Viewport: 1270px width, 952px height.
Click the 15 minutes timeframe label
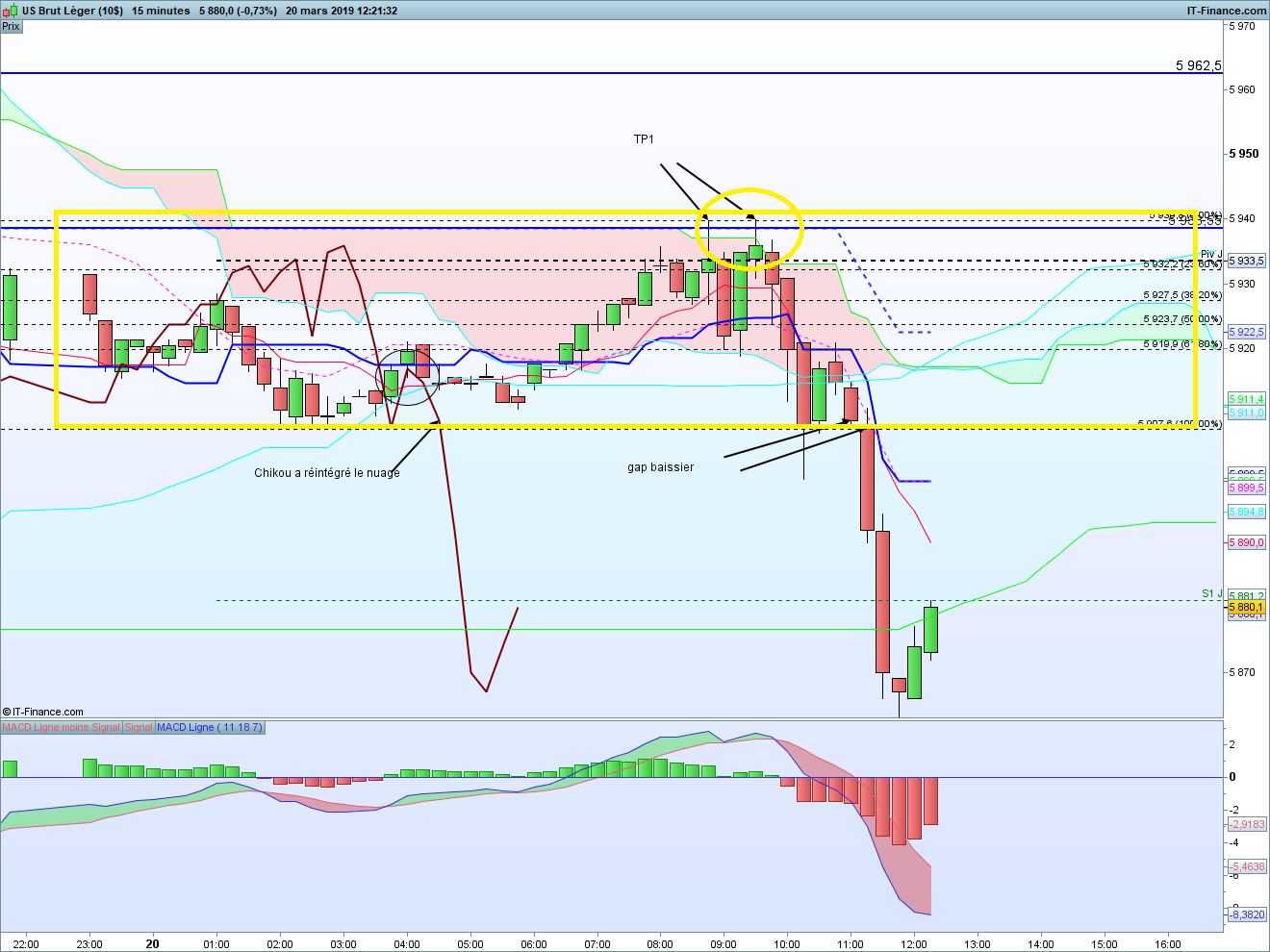[161, 11]
